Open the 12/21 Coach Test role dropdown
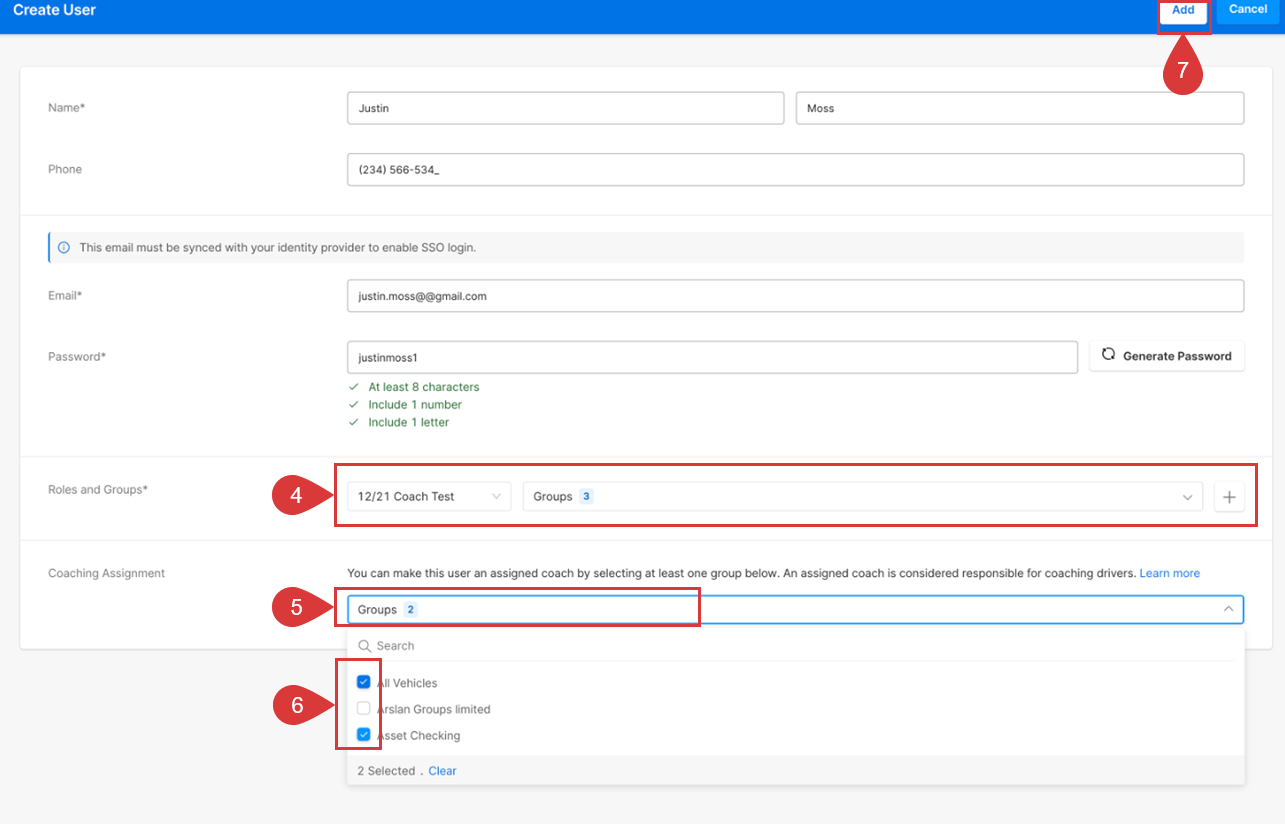 point(429,497)
